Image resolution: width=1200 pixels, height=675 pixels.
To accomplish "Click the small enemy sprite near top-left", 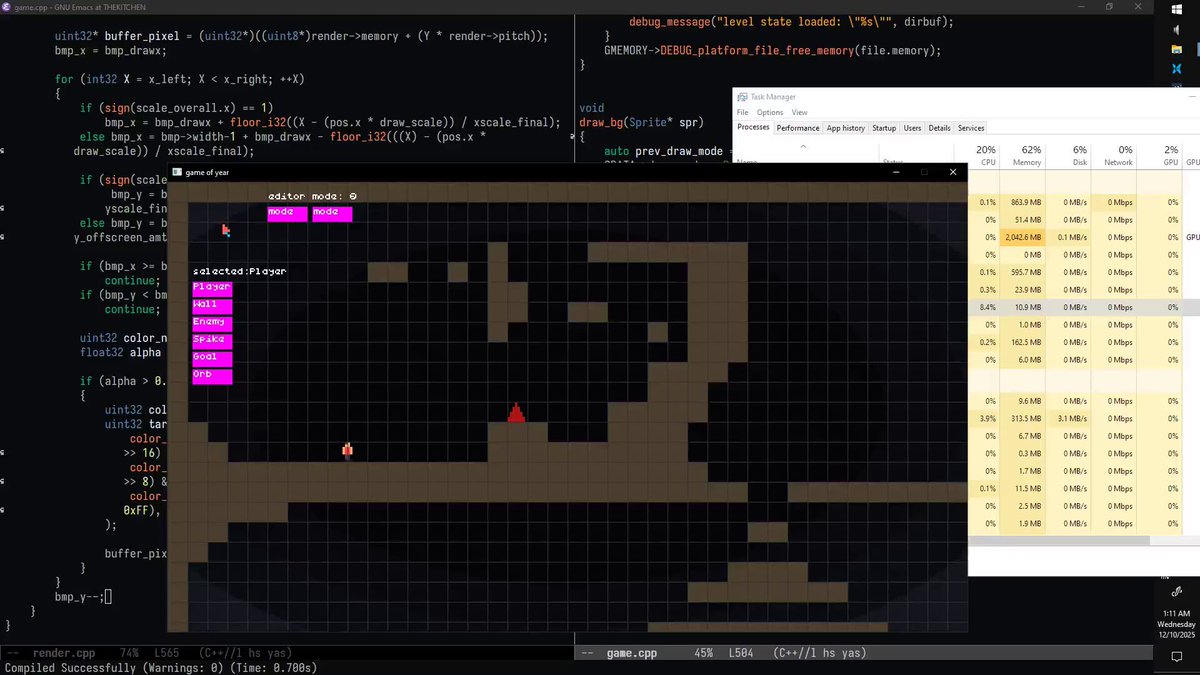I will point(226,231).
